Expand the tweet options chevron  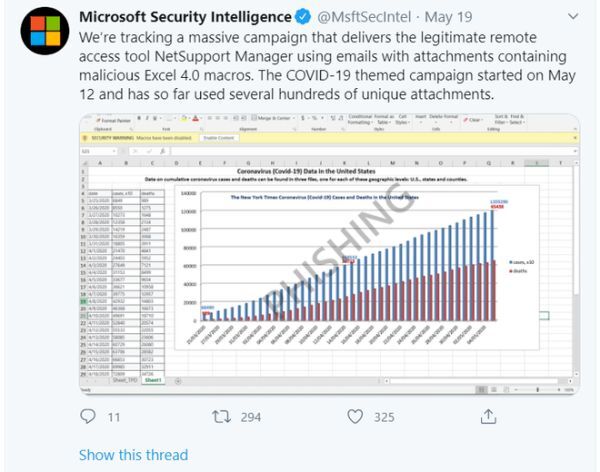coord(573,16)
